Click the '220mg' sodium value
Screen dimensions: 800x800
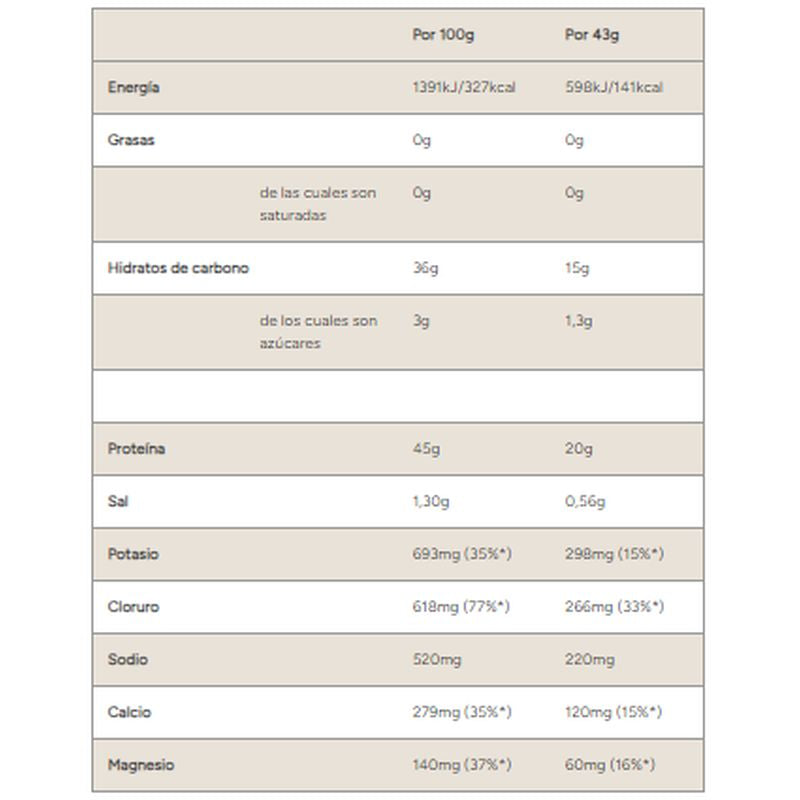point(590,660)
